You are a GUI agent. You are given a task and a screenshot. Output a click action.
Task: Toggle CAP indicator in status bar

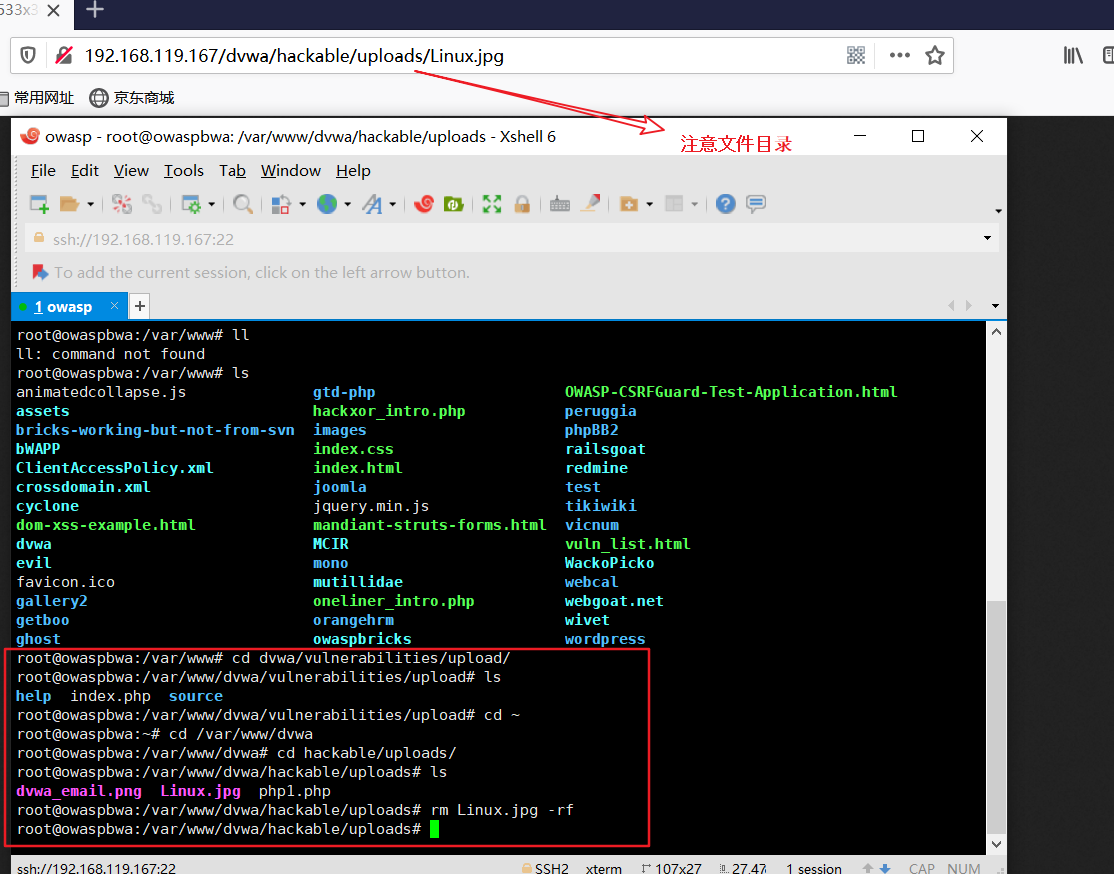coord(921,868)
